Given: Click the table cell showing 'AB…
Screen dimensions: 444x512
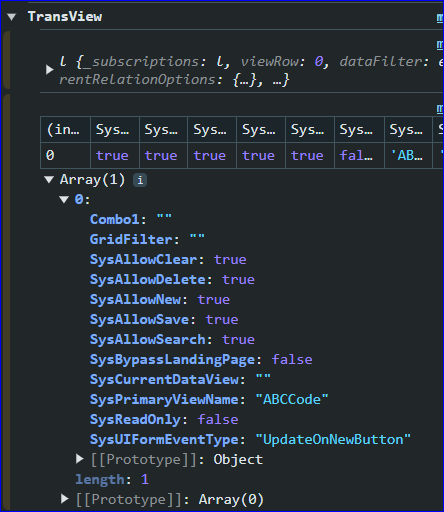Looking at the screenshot, I should tap(408, 155).
